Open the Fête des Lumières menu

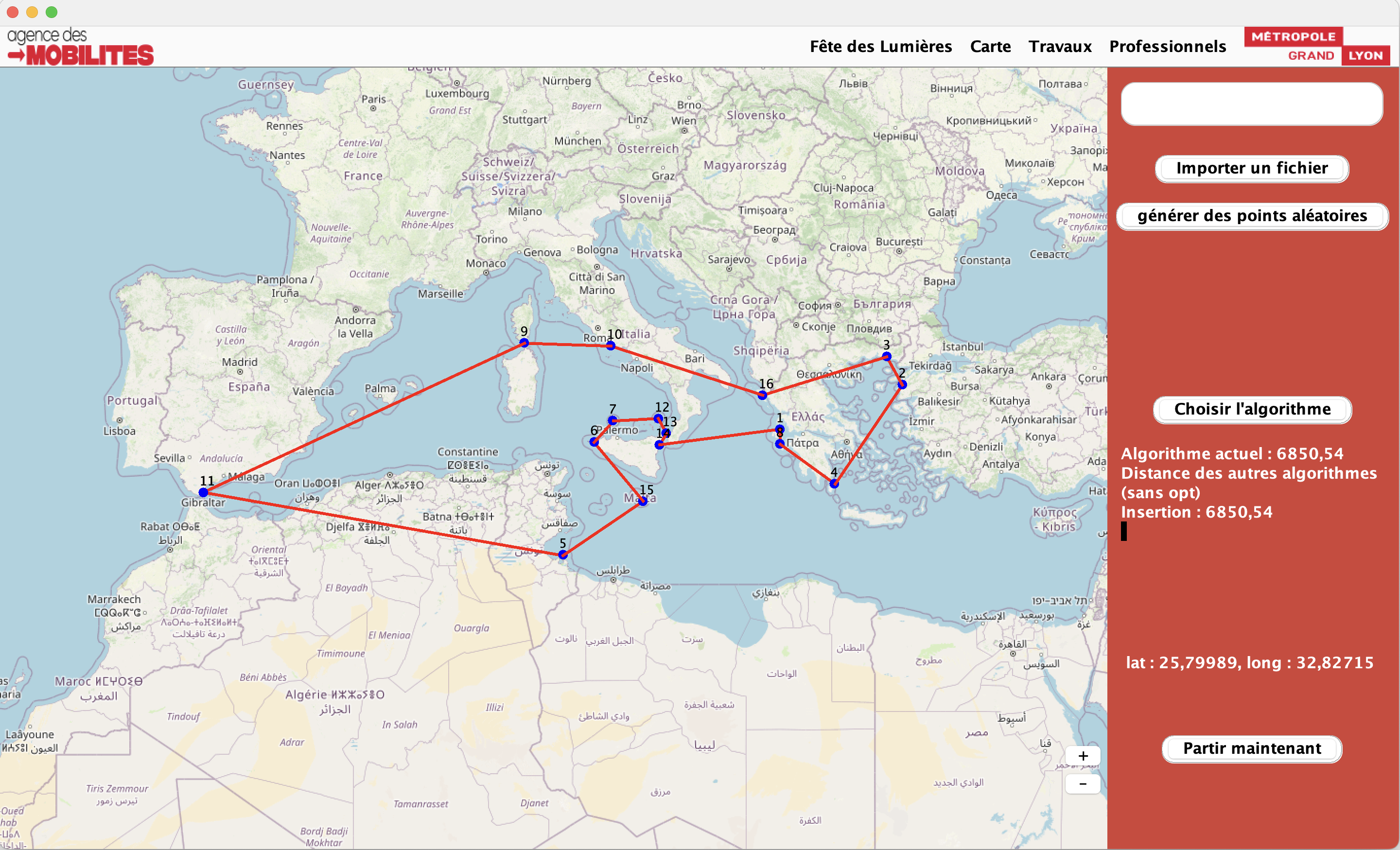click(881, 47)
